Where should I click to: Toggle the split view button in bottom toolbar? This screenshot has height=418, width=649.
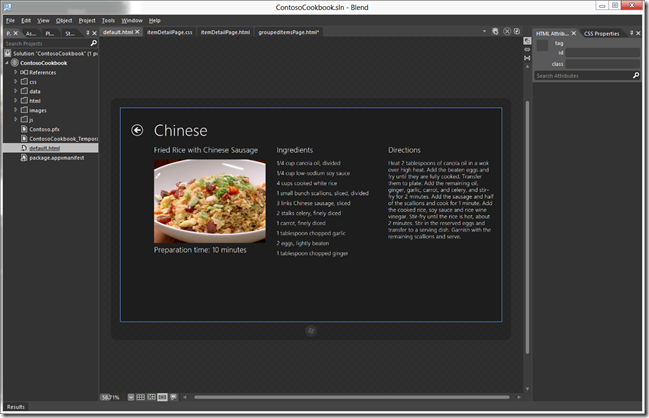pyautogui.click(x=162, y=397)
